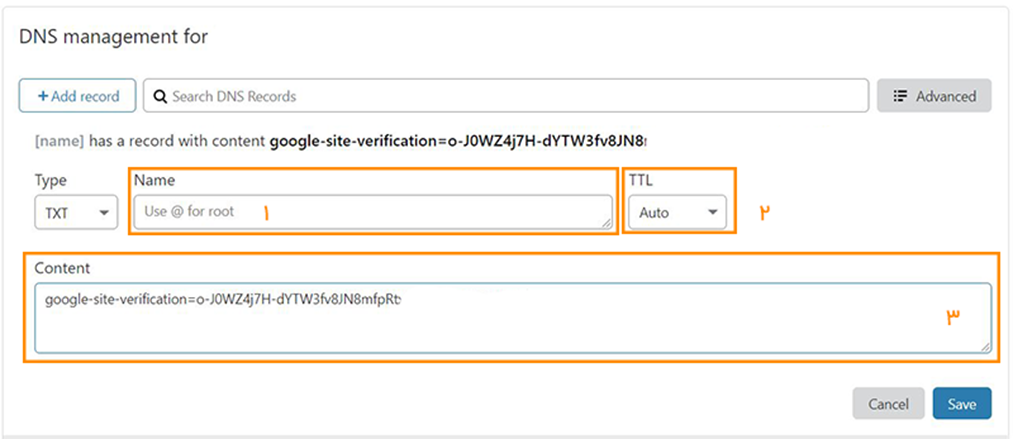
Task: Click the caret arrow next to TXT
Action: pyautogui.click(x=104, y=212)
